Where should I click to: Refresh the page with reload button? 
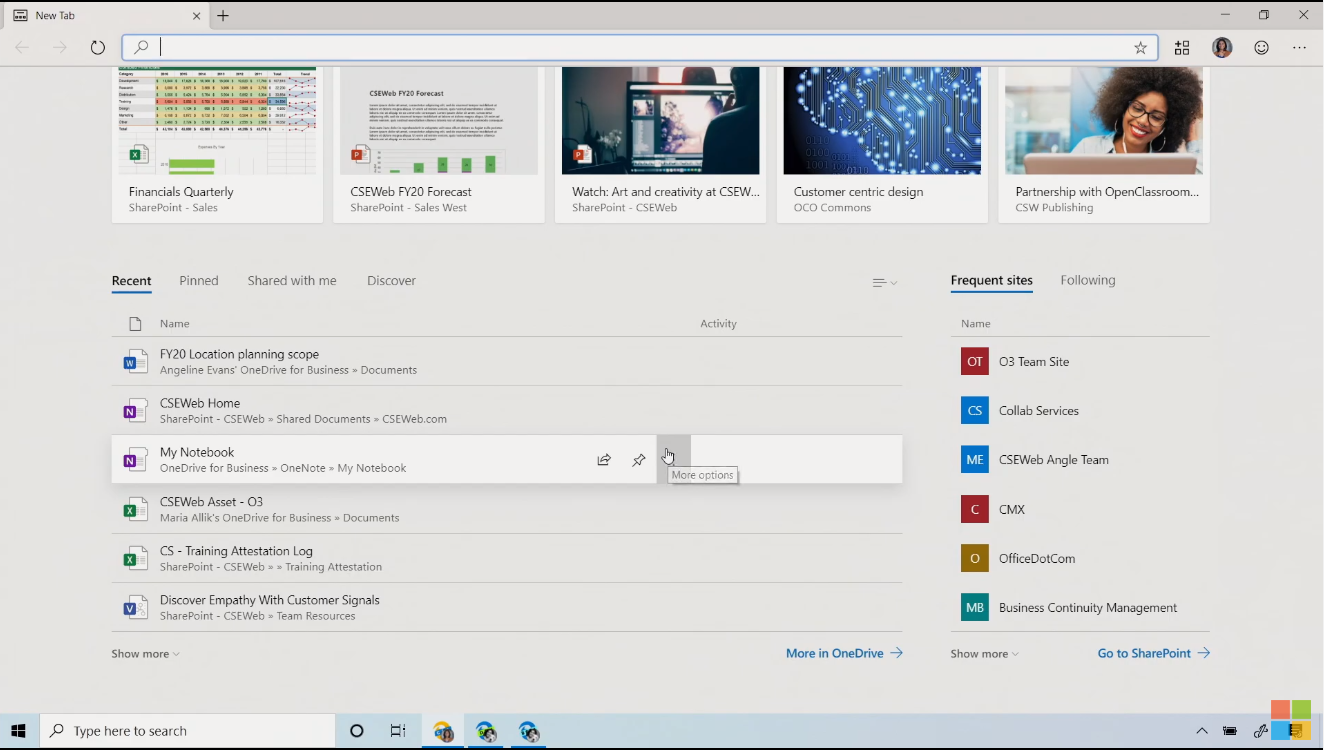pos(97,47)
